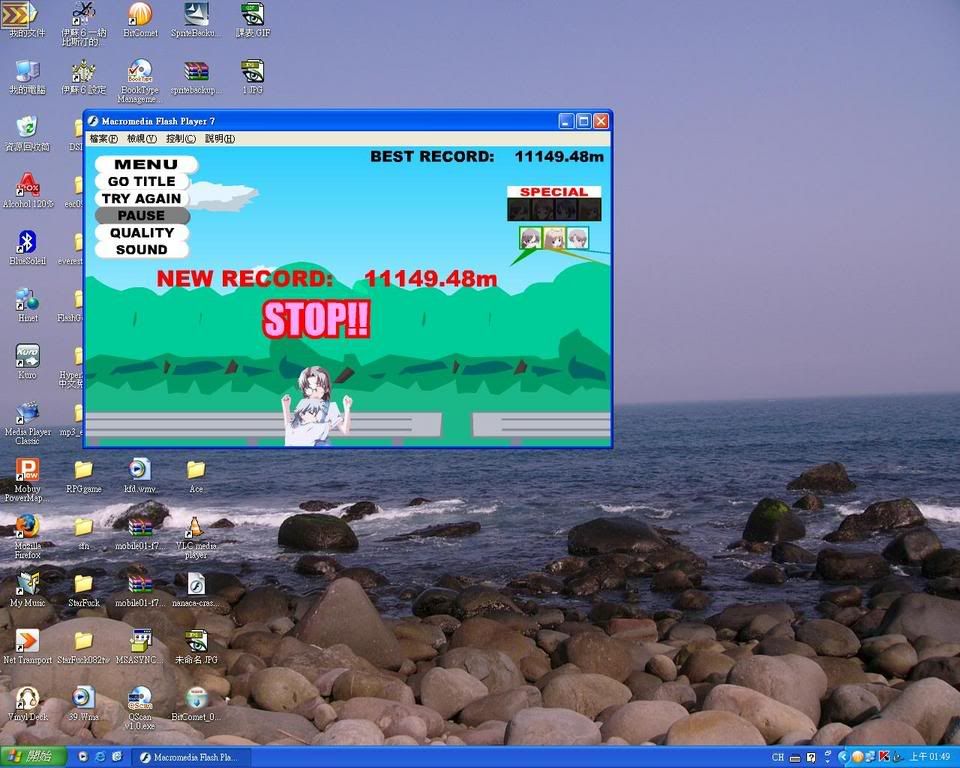This screenshot has width=960, height=768.
Task: Open the Hinet connection shortcut
Action: click(x=28, y=304)
